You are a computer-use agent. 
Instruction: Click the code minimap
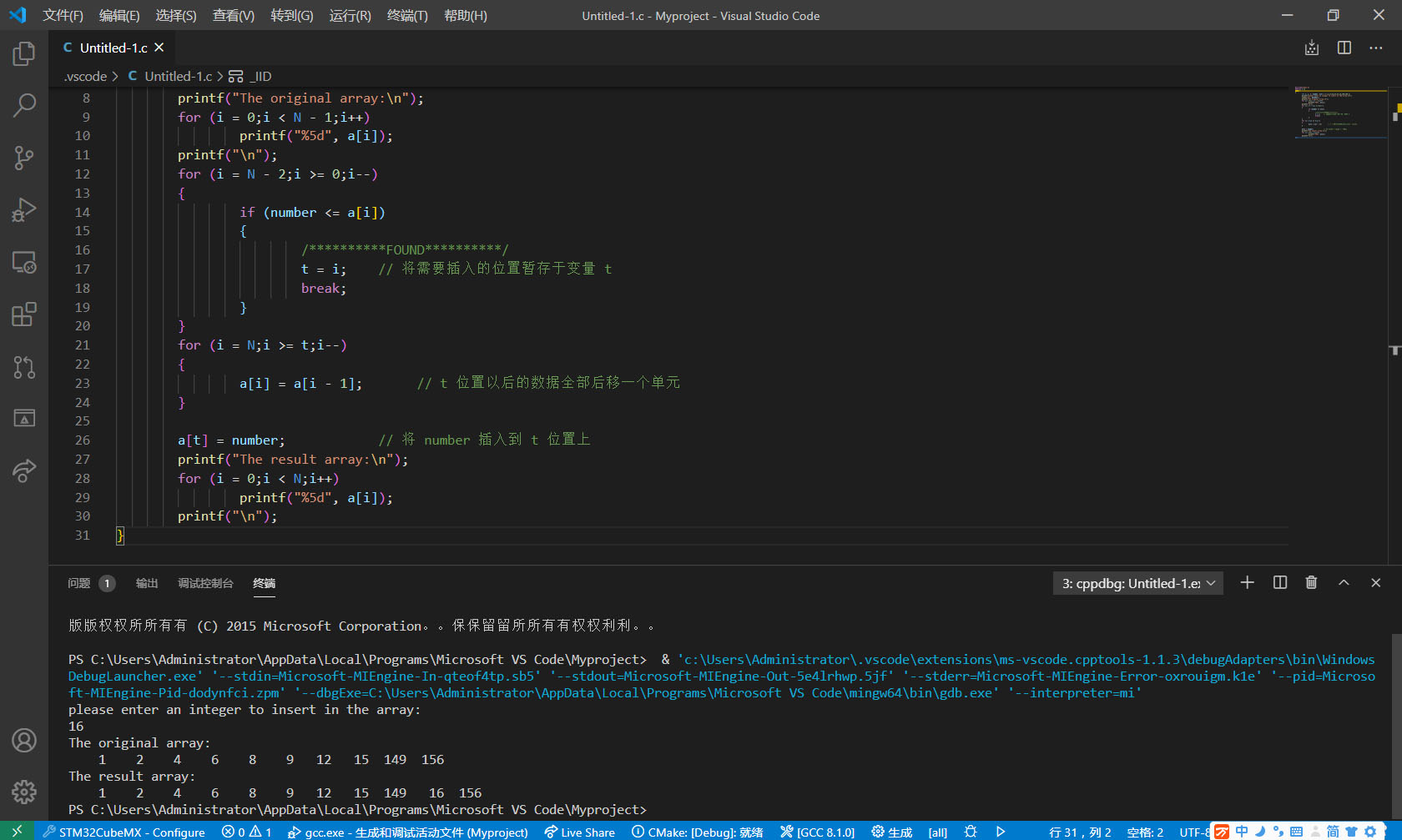coord(1340,113)
